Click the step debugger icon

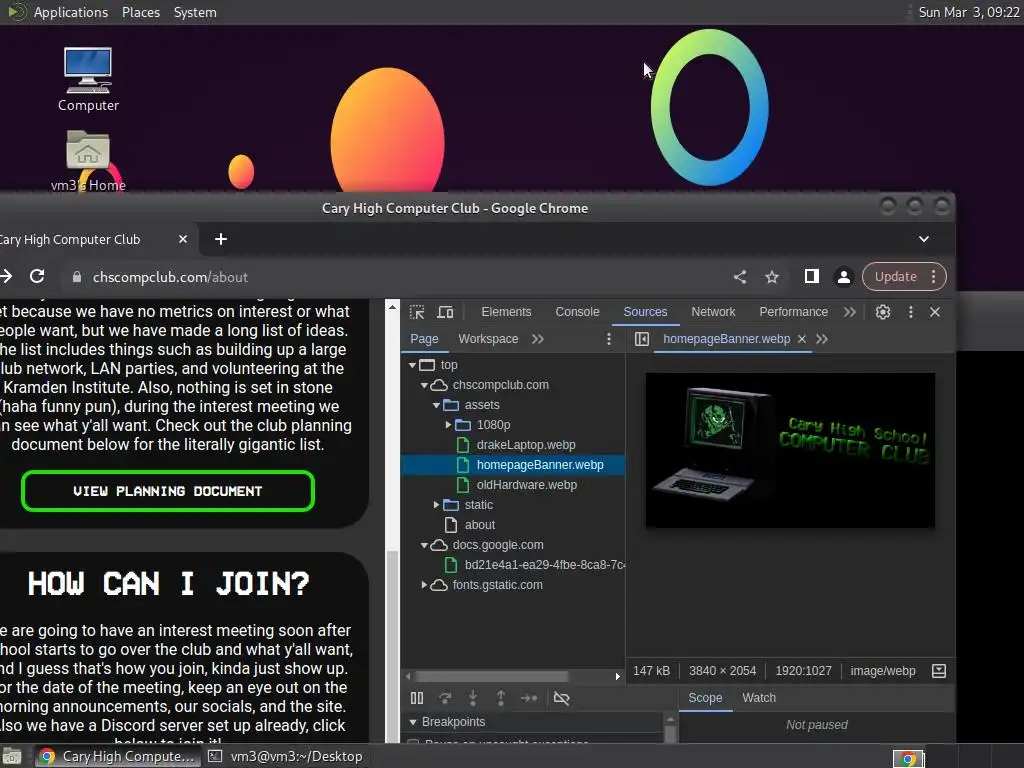coord(529,698)
